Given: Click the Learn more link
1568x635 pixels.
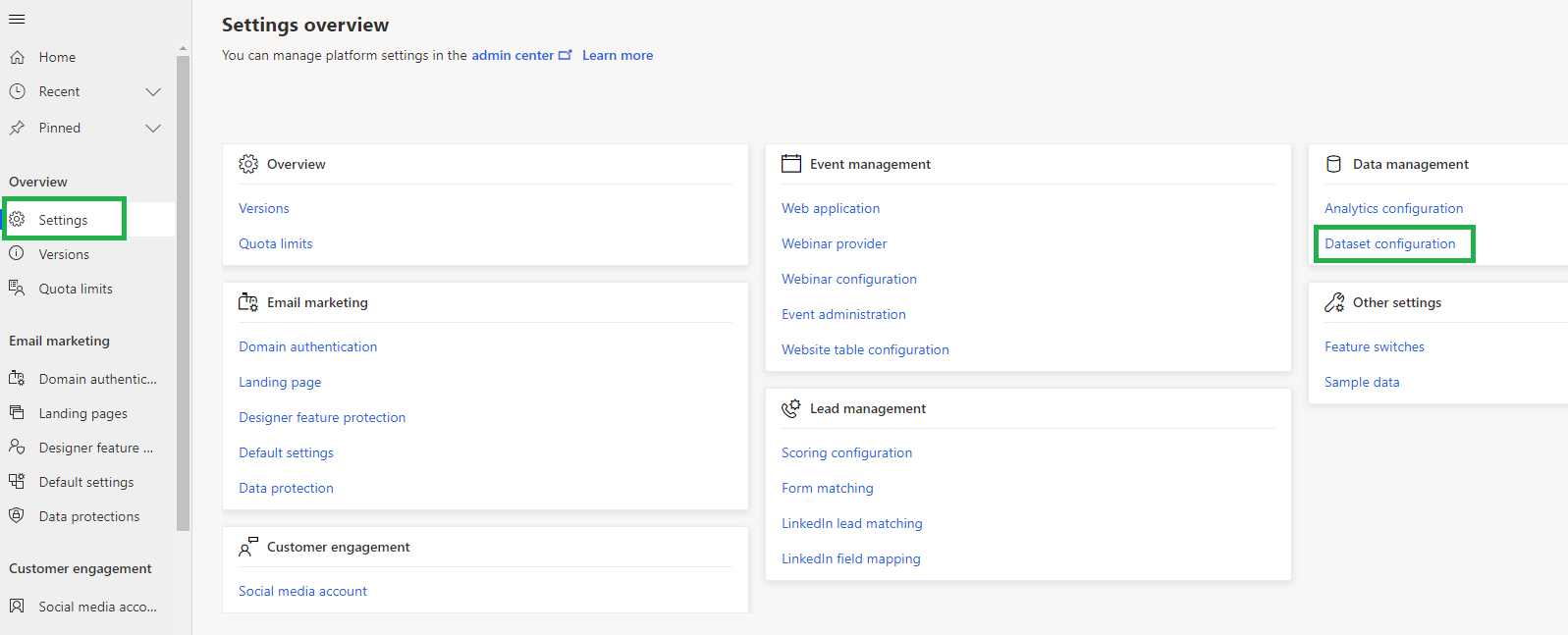Looking at the screenshot, I should tap(618, 56).
